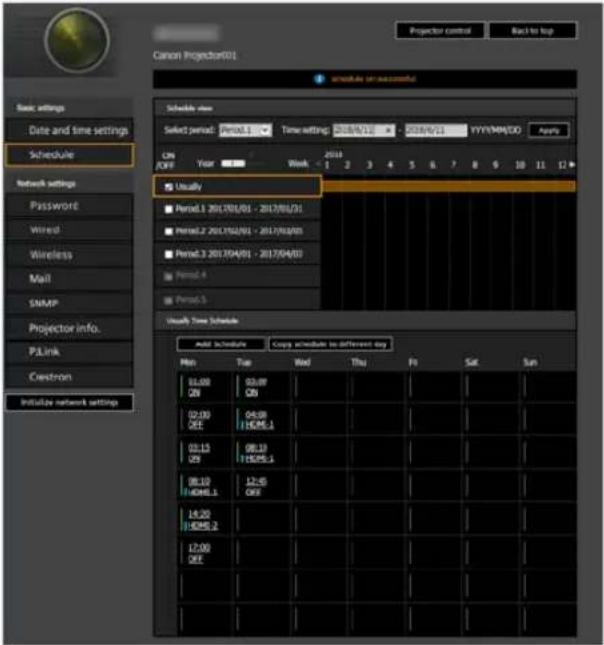Open the Wired network settings
The height and width of the screenshot is (645, 604).
pyautogui.click(x=69, y=230)
